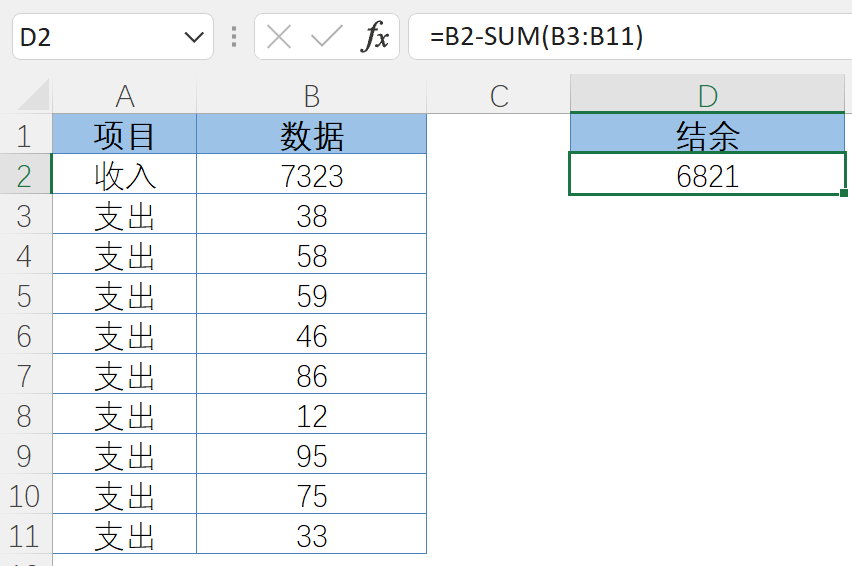Select column A header

click(x=124, y=96)
